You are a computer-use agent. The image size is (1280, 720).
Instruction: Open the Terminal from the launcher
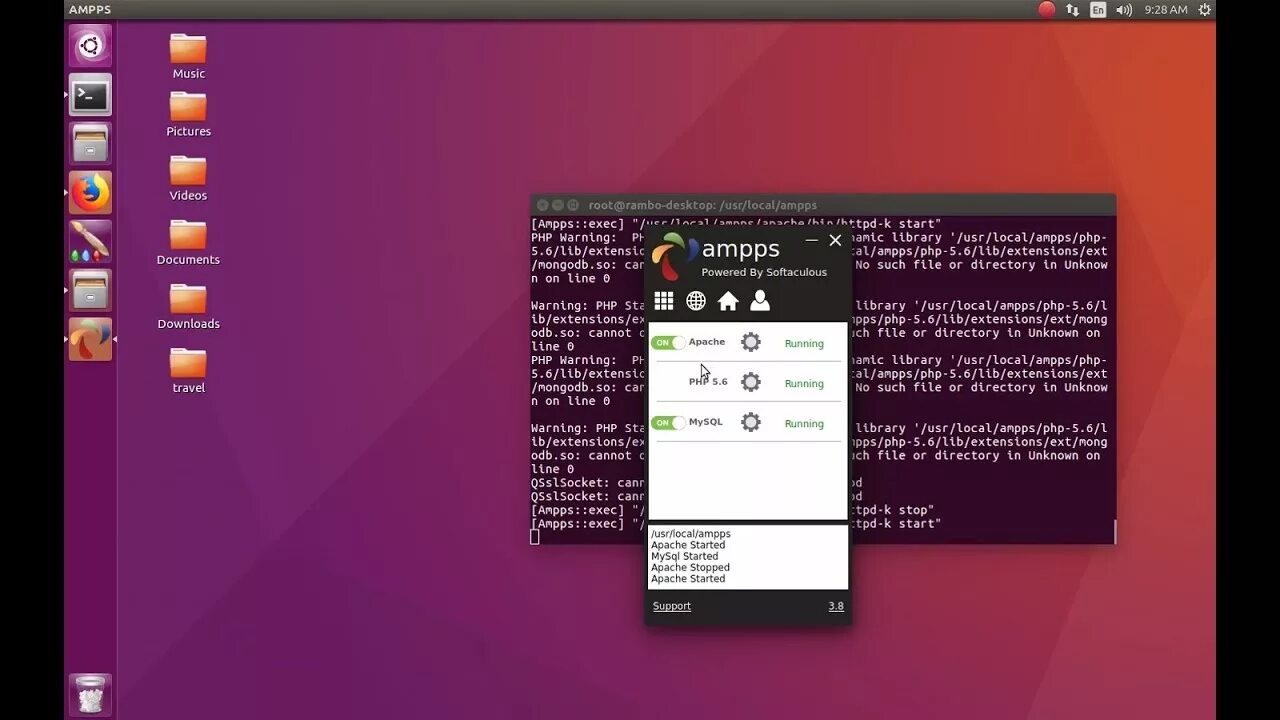tap(90, 95)
